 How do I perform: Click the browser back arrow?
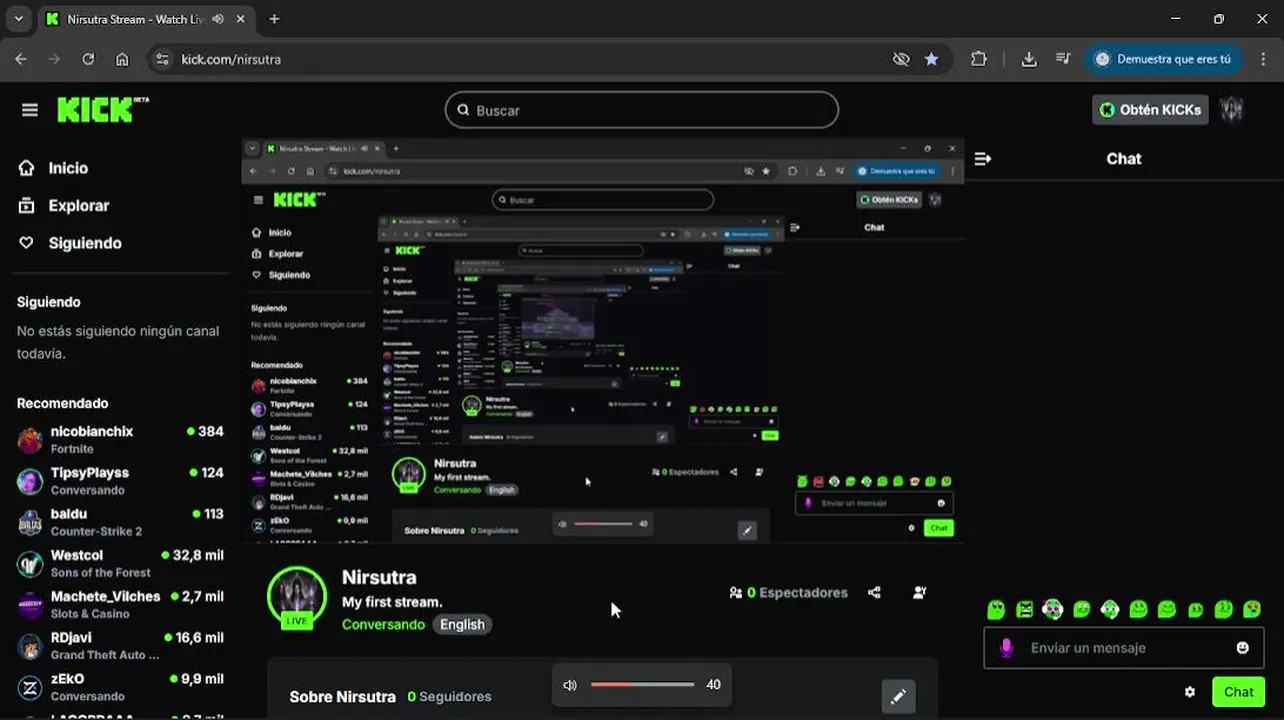pos(21,59)
